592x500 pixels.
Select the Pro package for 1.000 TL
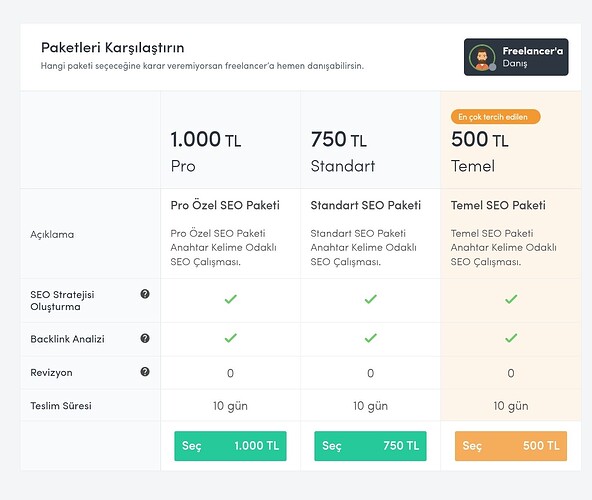pos(230,446)
